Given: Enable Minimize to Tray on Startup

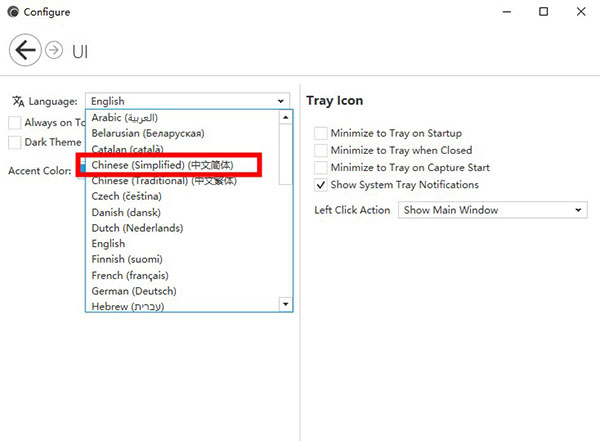Looking at the screenshot, I should [321, 133].
